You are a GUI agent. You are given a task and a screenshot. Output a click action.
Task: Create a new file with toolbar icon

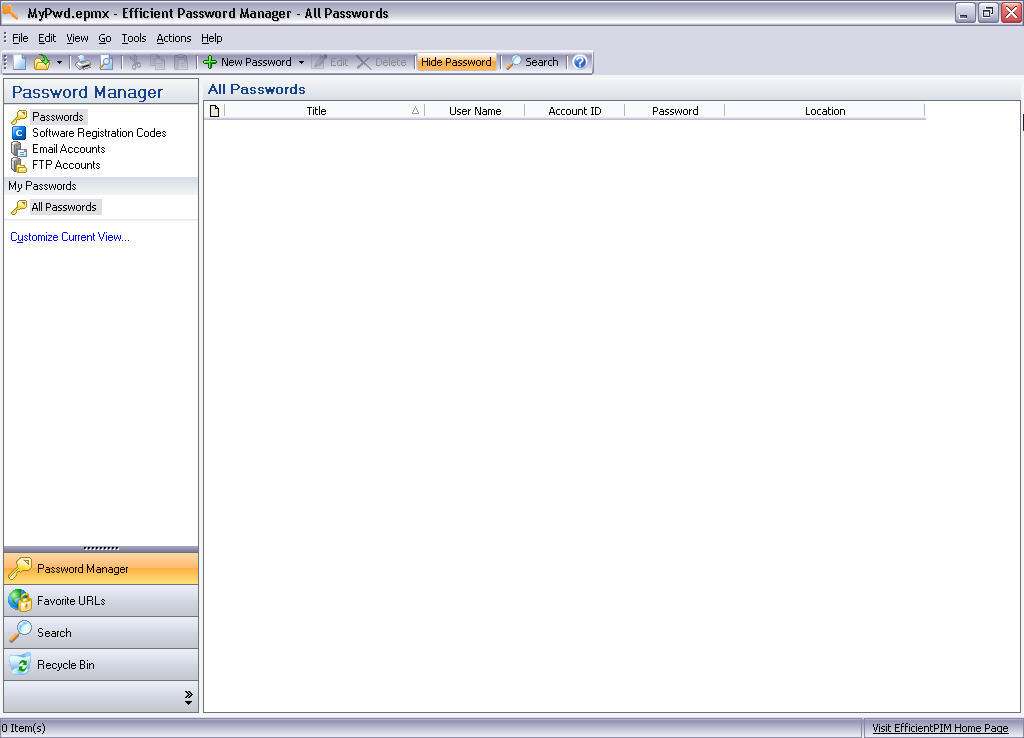coord(20,62)
